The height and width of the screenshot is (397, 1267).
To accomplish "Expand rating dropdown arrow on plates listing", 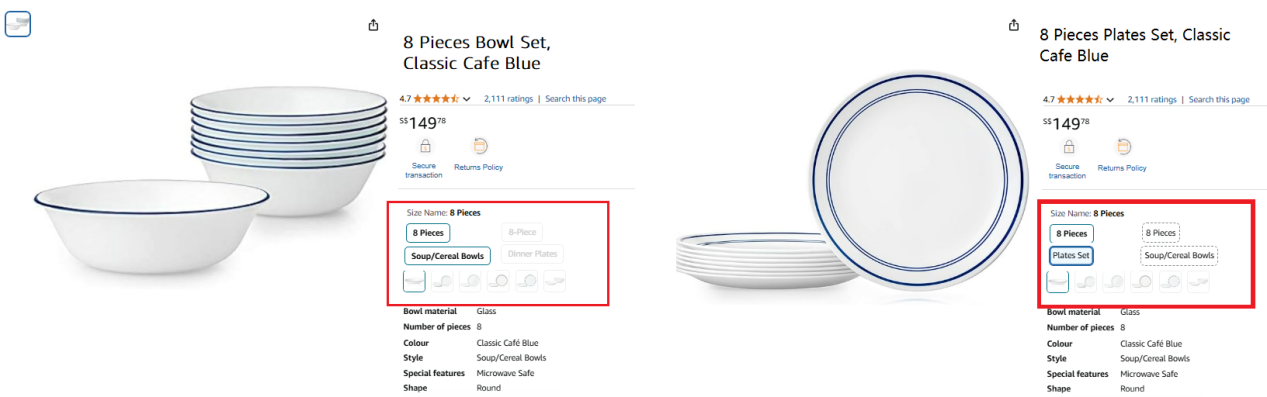I will coord(1111,99).
